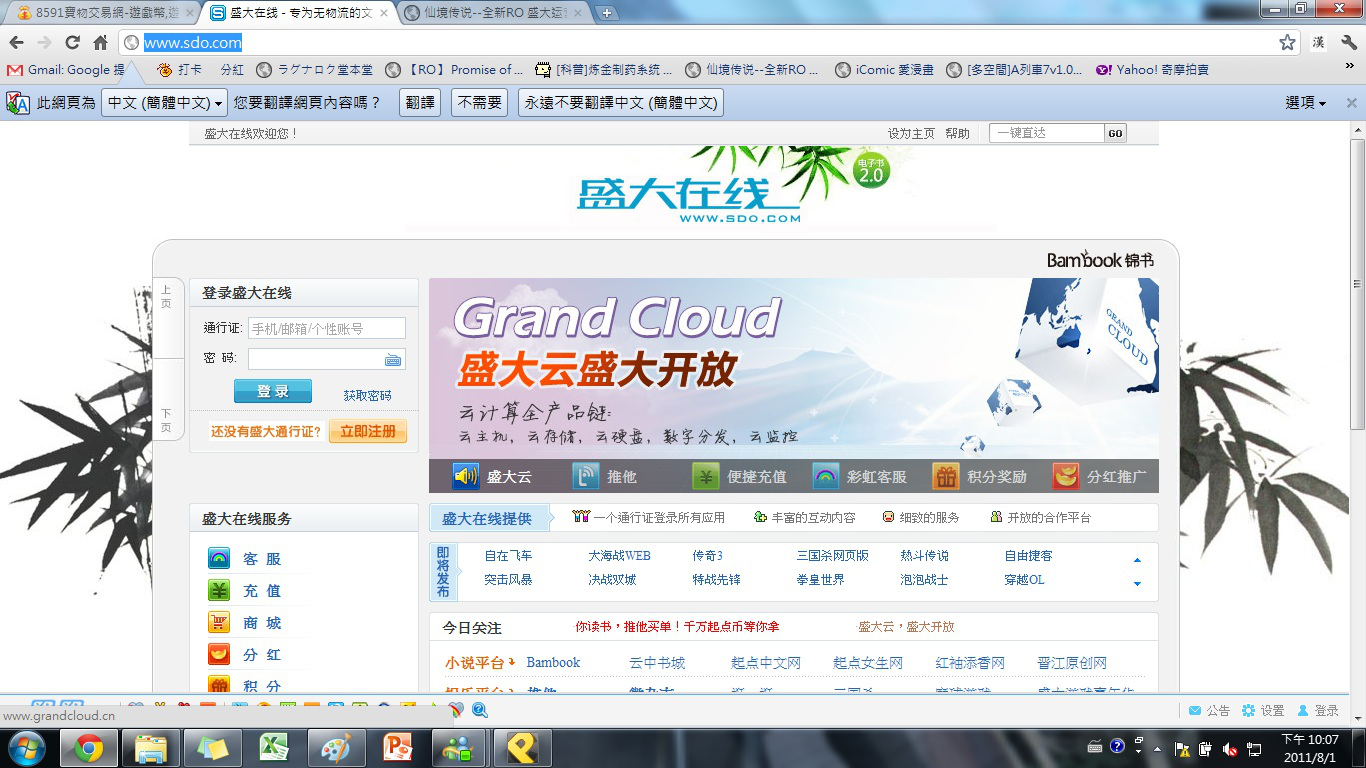Open the iComic 愛漫畫 bookmark
The width and height of the screenshot is (1366, 768).
coord(885,70)
